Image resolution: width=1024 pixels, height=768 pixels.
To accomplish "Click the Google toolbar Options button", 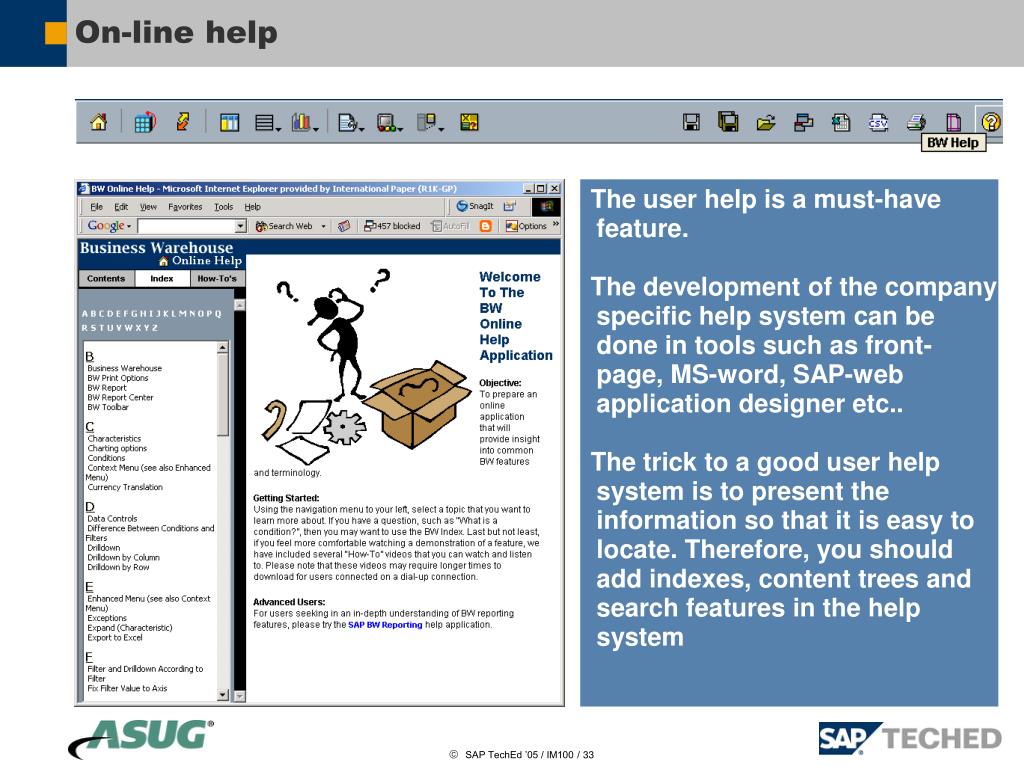I will (526, 226).
